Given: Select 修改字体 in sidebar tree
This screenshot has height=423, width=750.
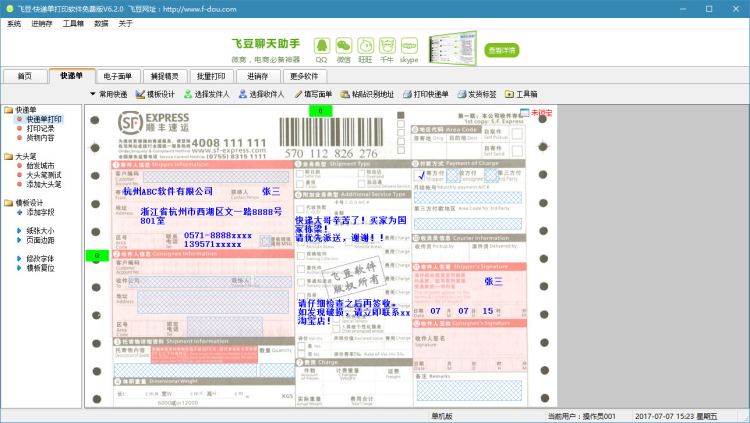Looking at the screenshot, I should tap(40, 259).
